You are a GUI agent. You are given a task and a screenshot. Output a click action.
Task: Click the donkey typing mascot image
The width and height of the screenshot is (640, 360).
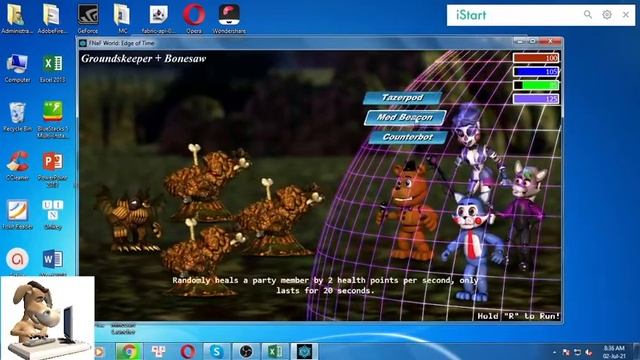(x=47, y=318)
